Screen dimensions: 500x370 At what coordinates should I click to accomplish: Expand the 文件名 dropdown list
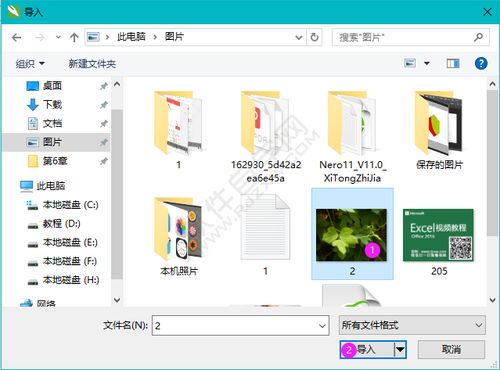tap(322, 325)
